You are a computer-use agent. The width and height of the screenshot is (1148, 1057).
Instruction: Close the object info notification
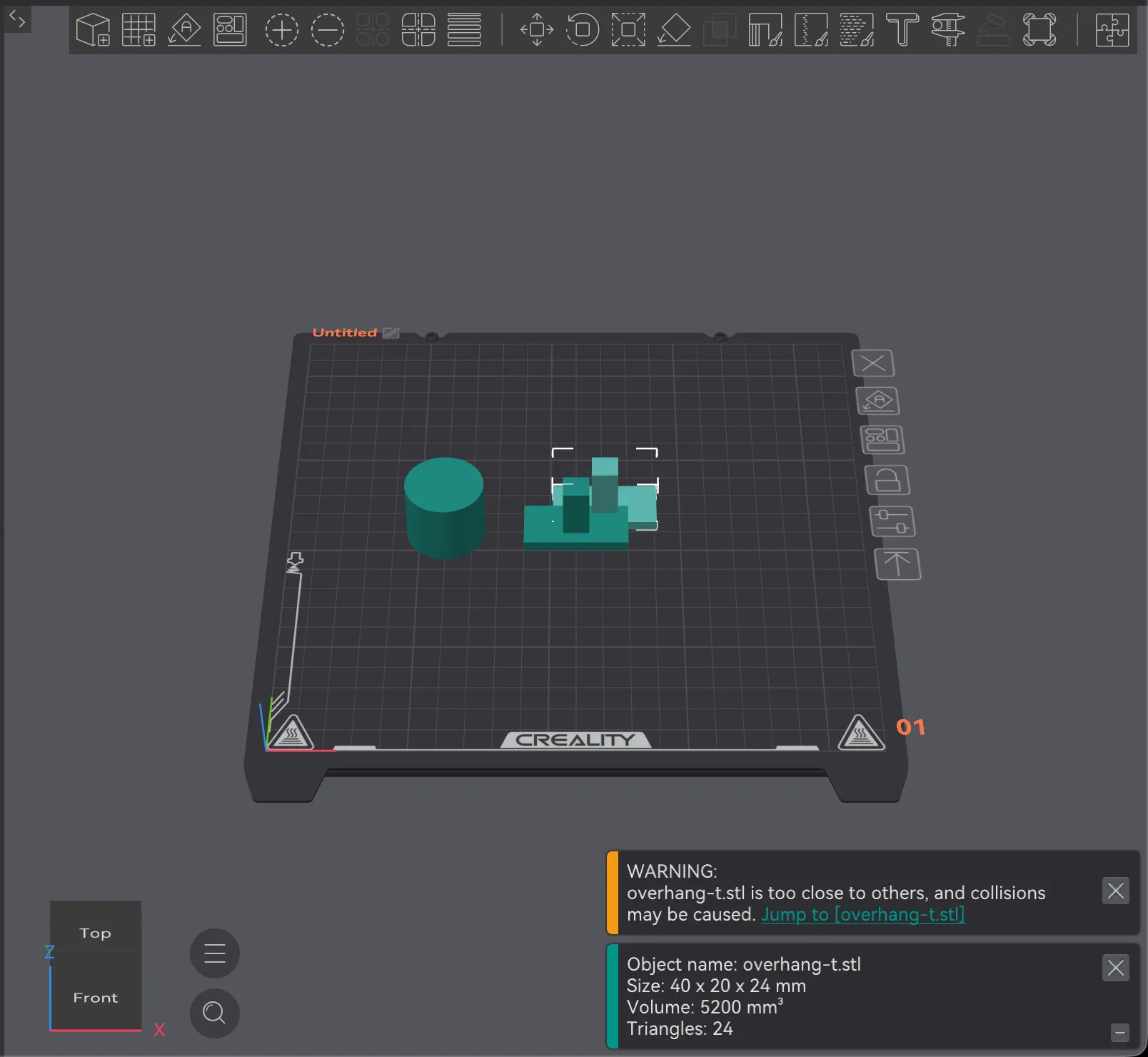tap(1115, 968)
